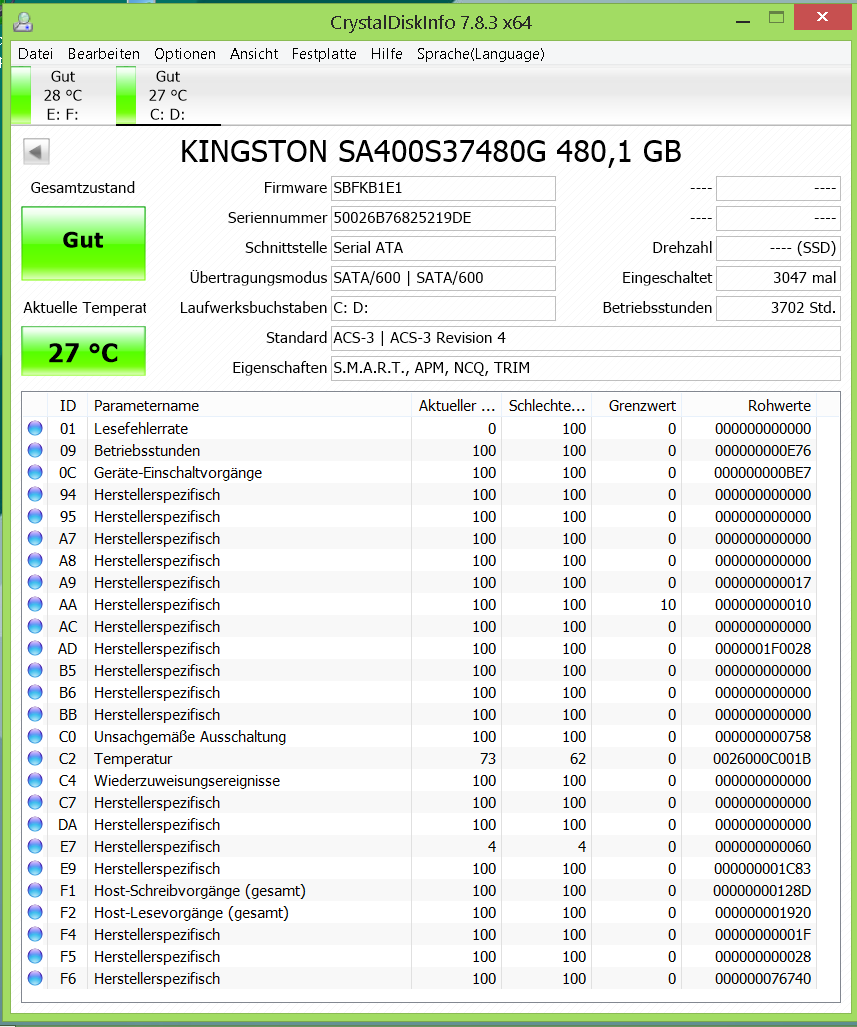Screen dimensions: 857x1027
Task: Click the Laufwerksbuchstaben field C: D:
Action: pos(443,308)
